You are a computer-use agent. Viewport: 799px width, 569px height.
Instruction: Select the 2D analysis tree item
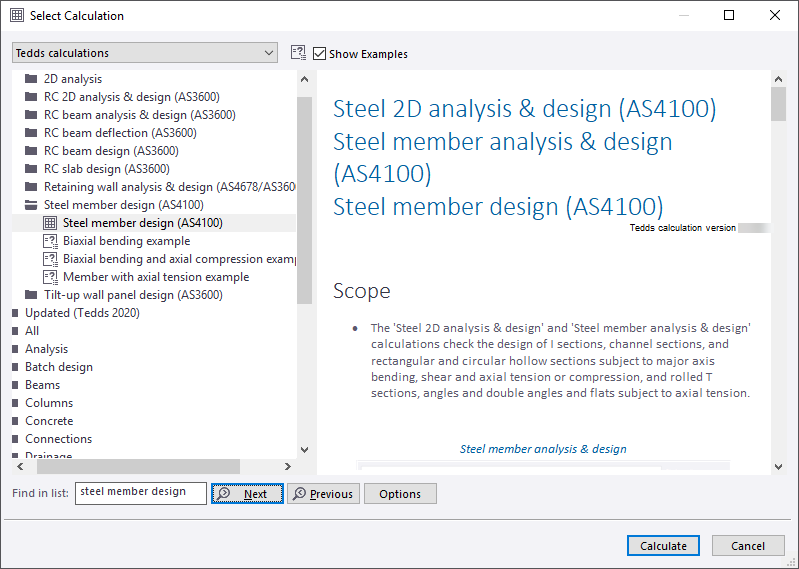[x=73, y=79]
